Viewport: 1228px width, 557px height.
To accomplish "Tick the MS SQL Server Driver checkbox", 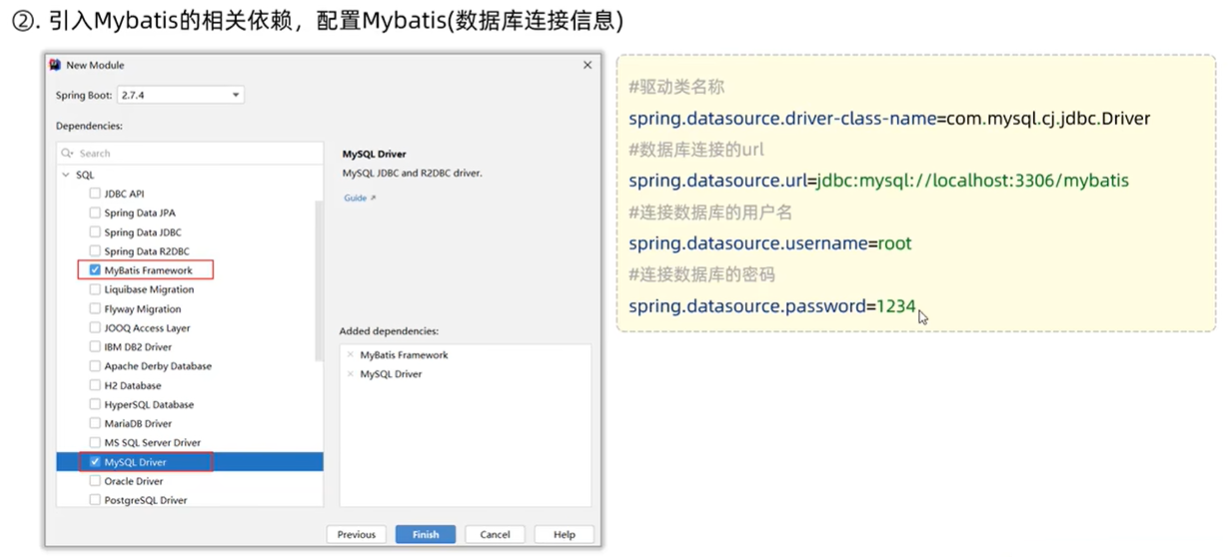I will click(x=95, y=443).
